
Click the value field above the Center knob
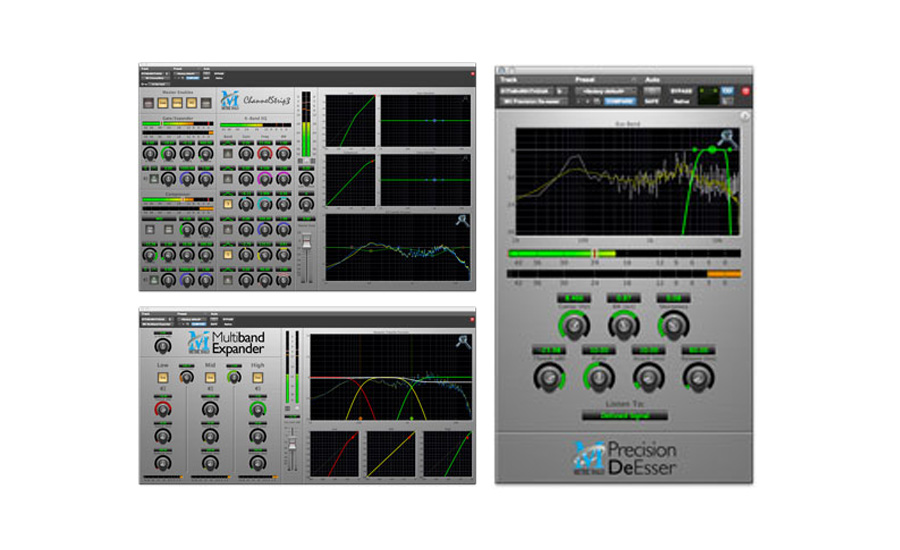(574, 298)
